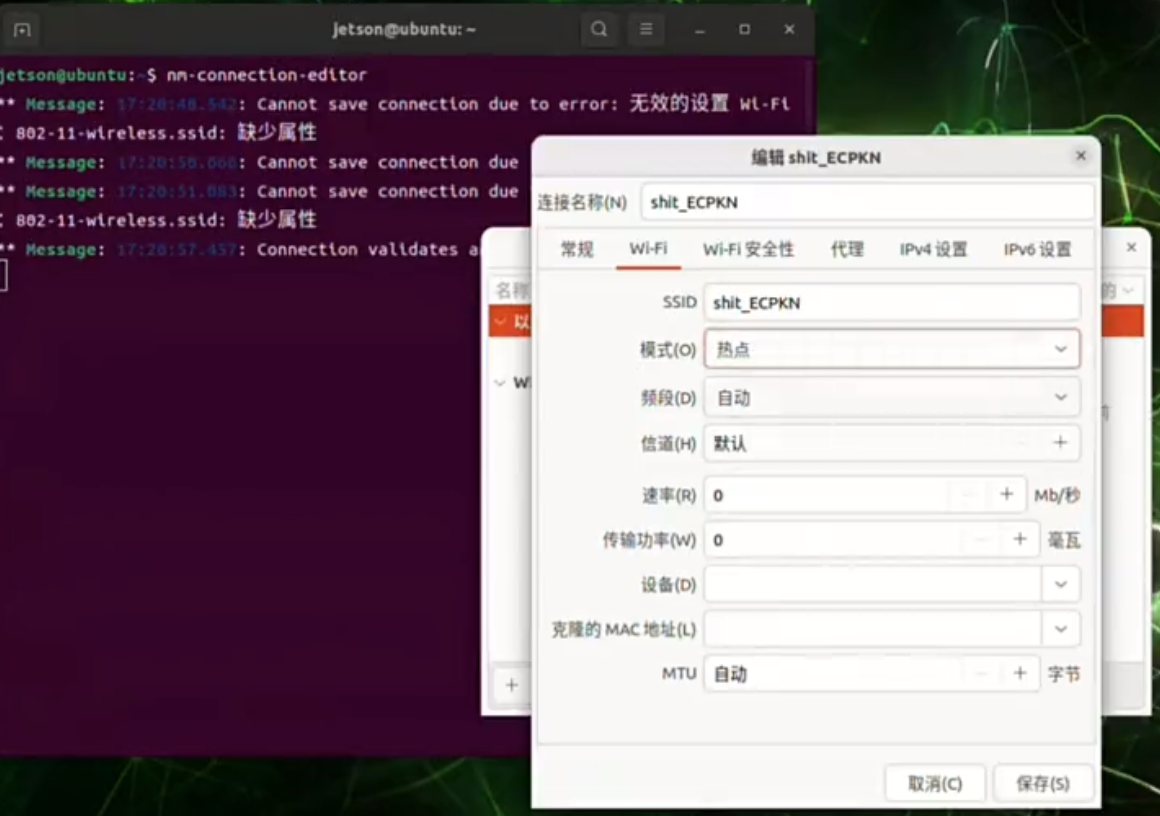The width and height of the screenshot is (1160, 816).
Task: Collapse the highlighted orange group in connections list
Action: 501,322
